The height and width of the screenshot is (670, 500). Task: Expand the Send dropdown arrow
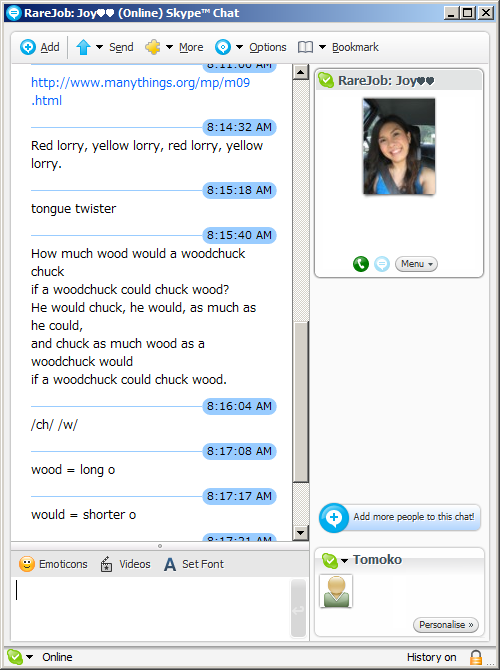(x=99, y=47)
